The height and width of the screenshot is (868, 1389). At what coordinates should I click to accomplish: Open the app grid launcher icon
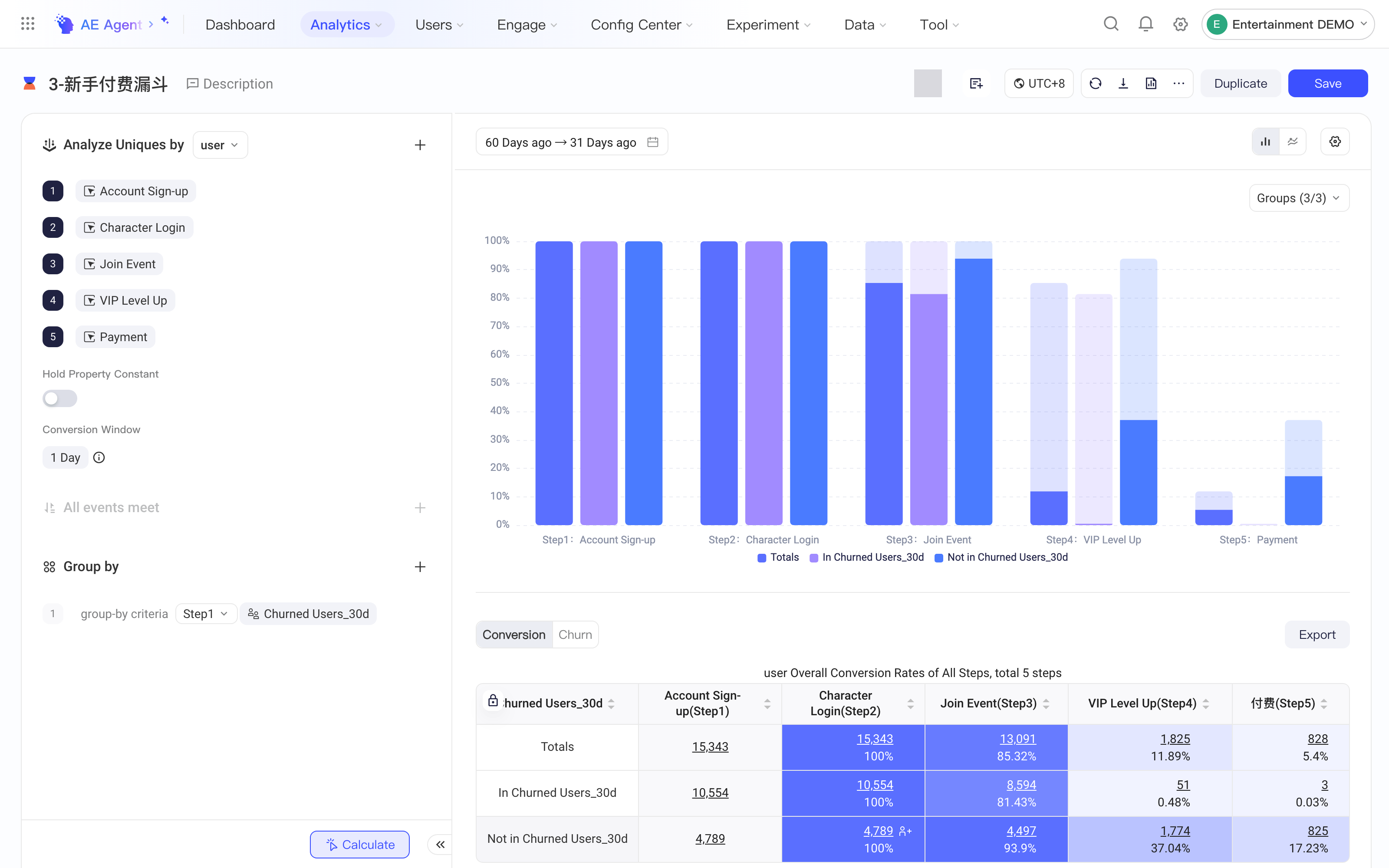coord(27,24)
